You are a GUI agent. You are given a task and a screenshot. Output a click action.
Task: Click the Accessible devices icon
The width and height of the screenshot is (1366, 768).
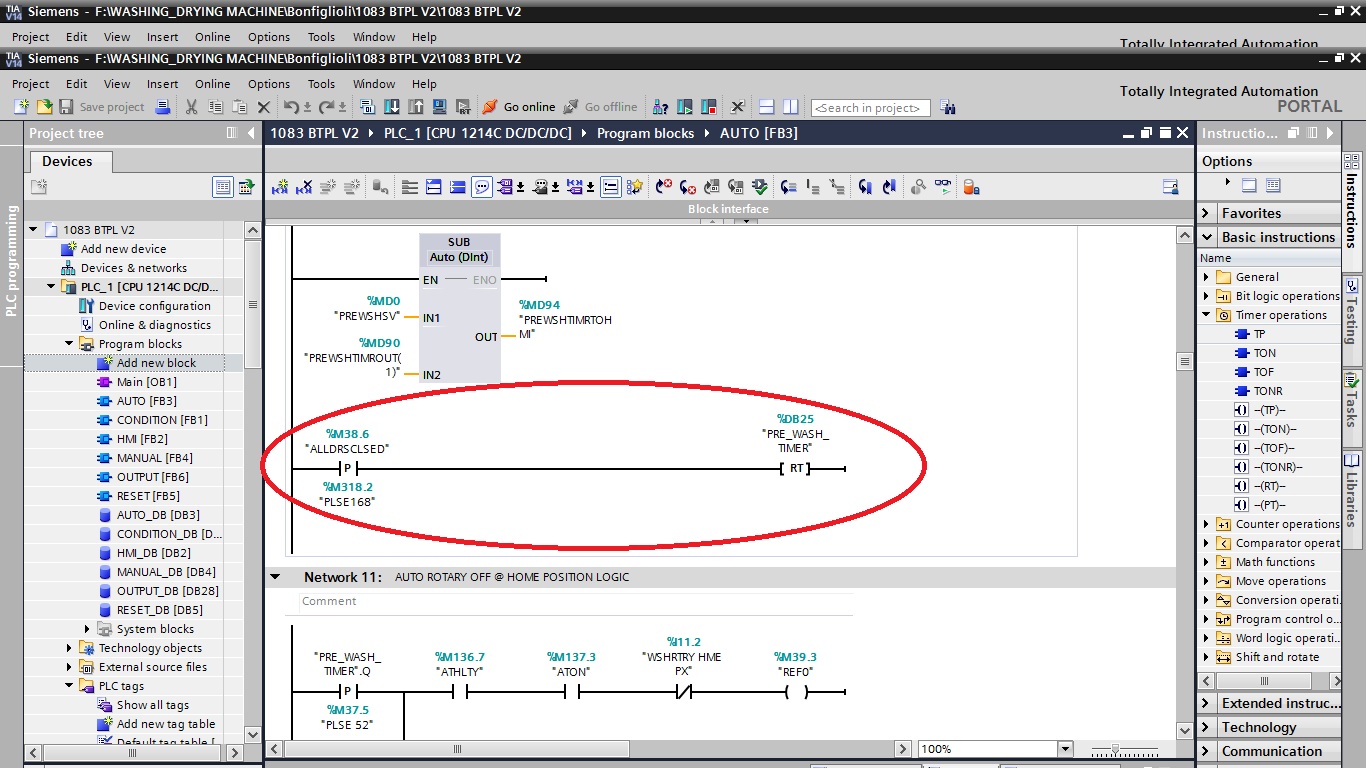(x=659, y=107)
